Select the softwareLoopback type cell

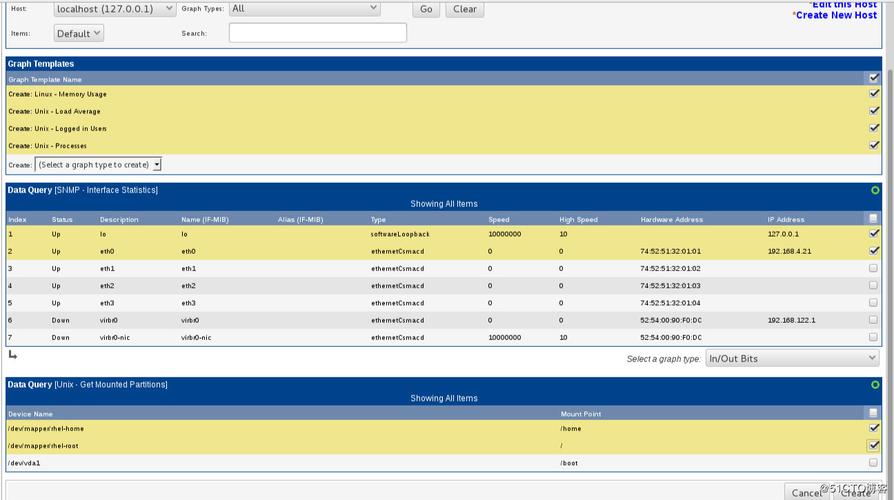click(x=400, y=234)
